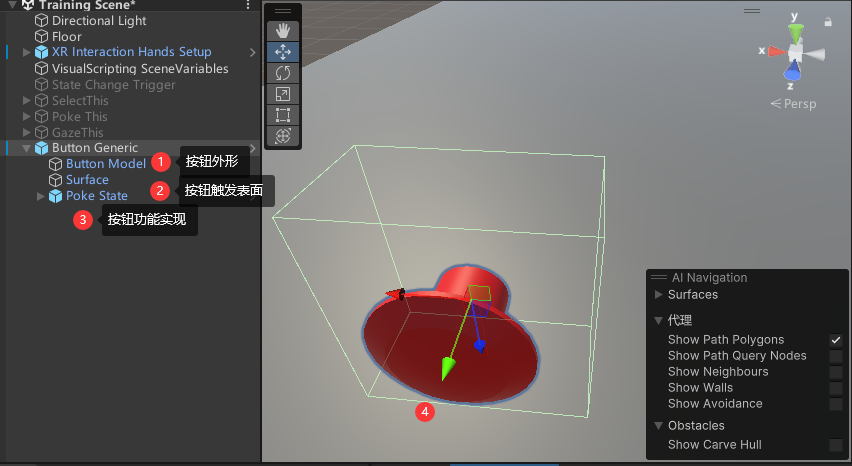
Task: Select the Directional Light object
Action: click(99, 20)
